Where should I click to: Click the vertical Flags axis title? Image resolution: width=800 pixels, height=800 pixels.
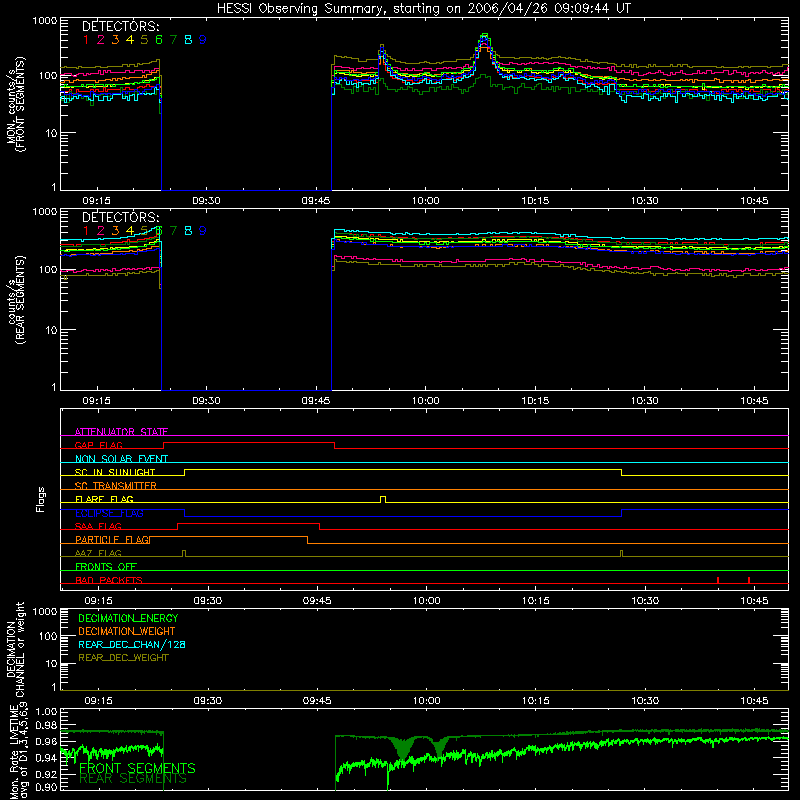pyautogui.click(x=41, y=499)
